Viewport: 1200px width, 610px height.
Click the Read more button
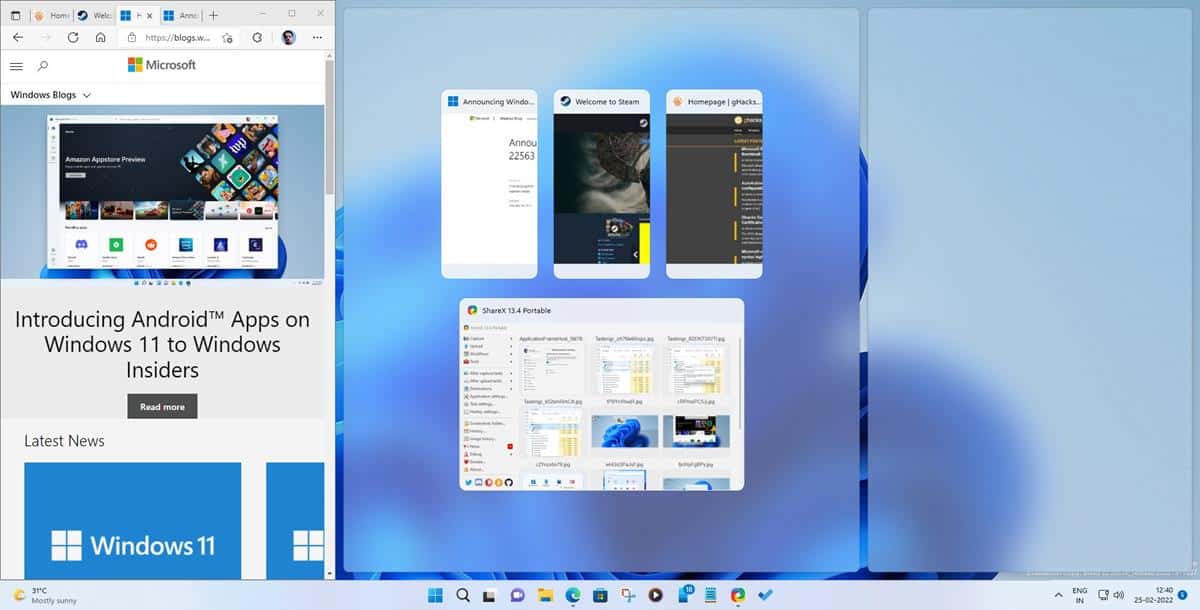(x=162, y=407)
